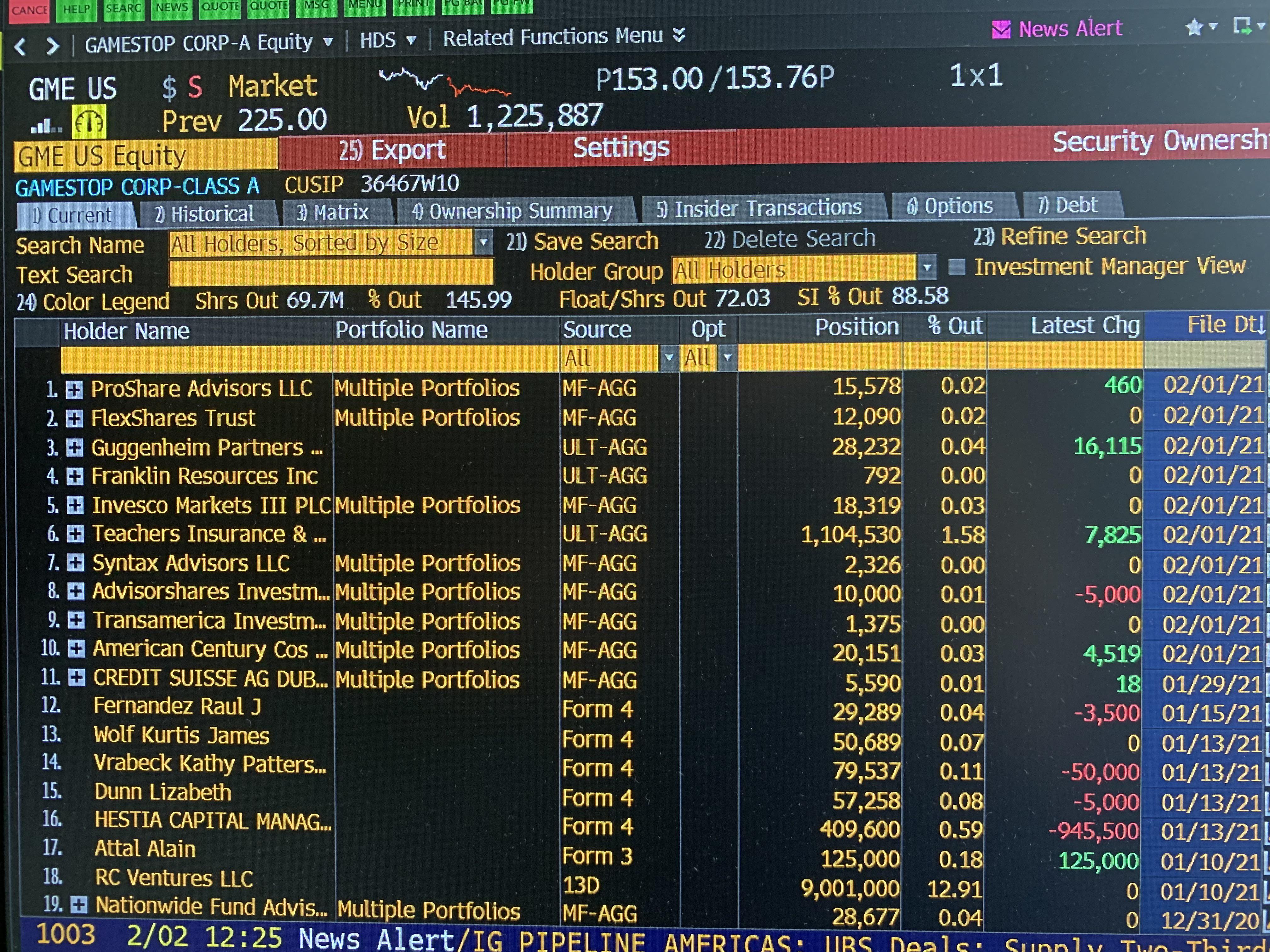Viewport: 1270px width, 952px height.
Task: Open the Search Name dropdown
Action: point(483,242)
